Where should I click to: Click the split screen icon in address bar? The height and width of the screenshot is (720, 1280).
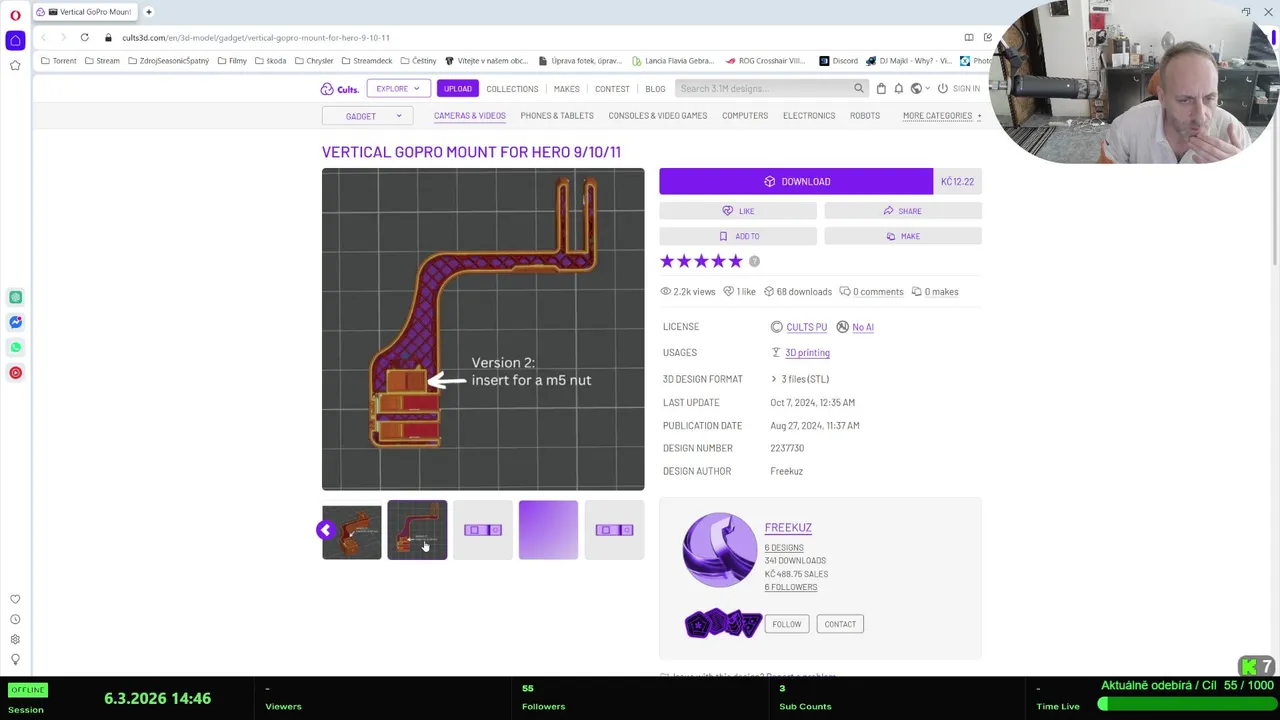pos(968,37)
